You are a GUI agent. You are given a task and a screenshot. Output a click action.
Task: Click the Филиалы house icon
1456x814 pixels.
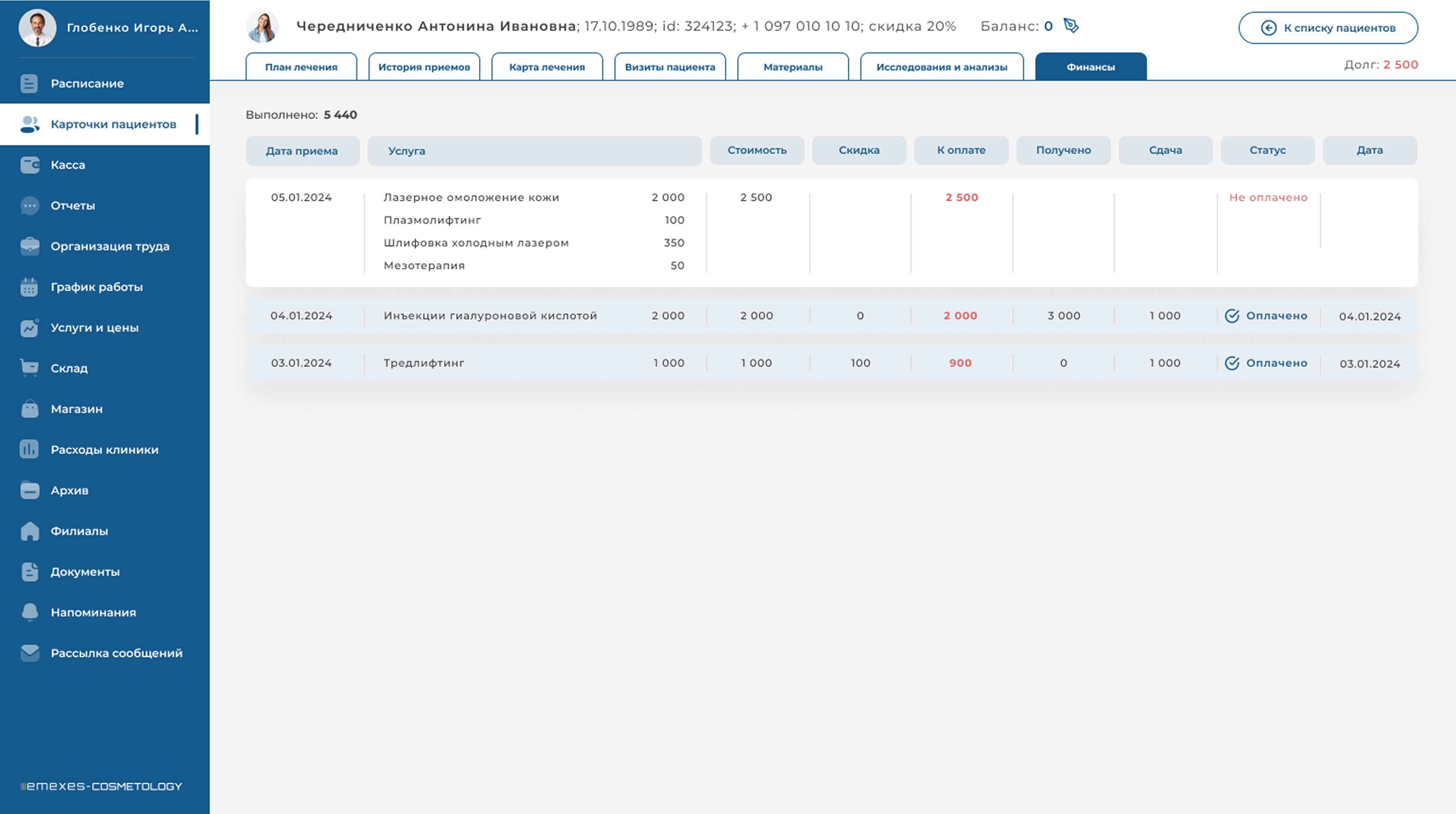30,531
